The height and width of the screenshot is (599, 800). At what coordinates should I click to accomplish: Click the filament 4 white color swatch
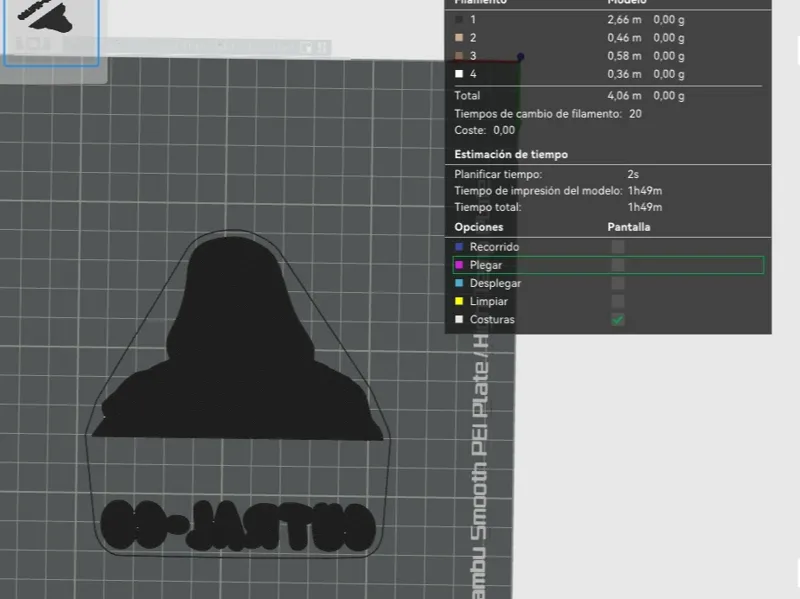(459, 74)
